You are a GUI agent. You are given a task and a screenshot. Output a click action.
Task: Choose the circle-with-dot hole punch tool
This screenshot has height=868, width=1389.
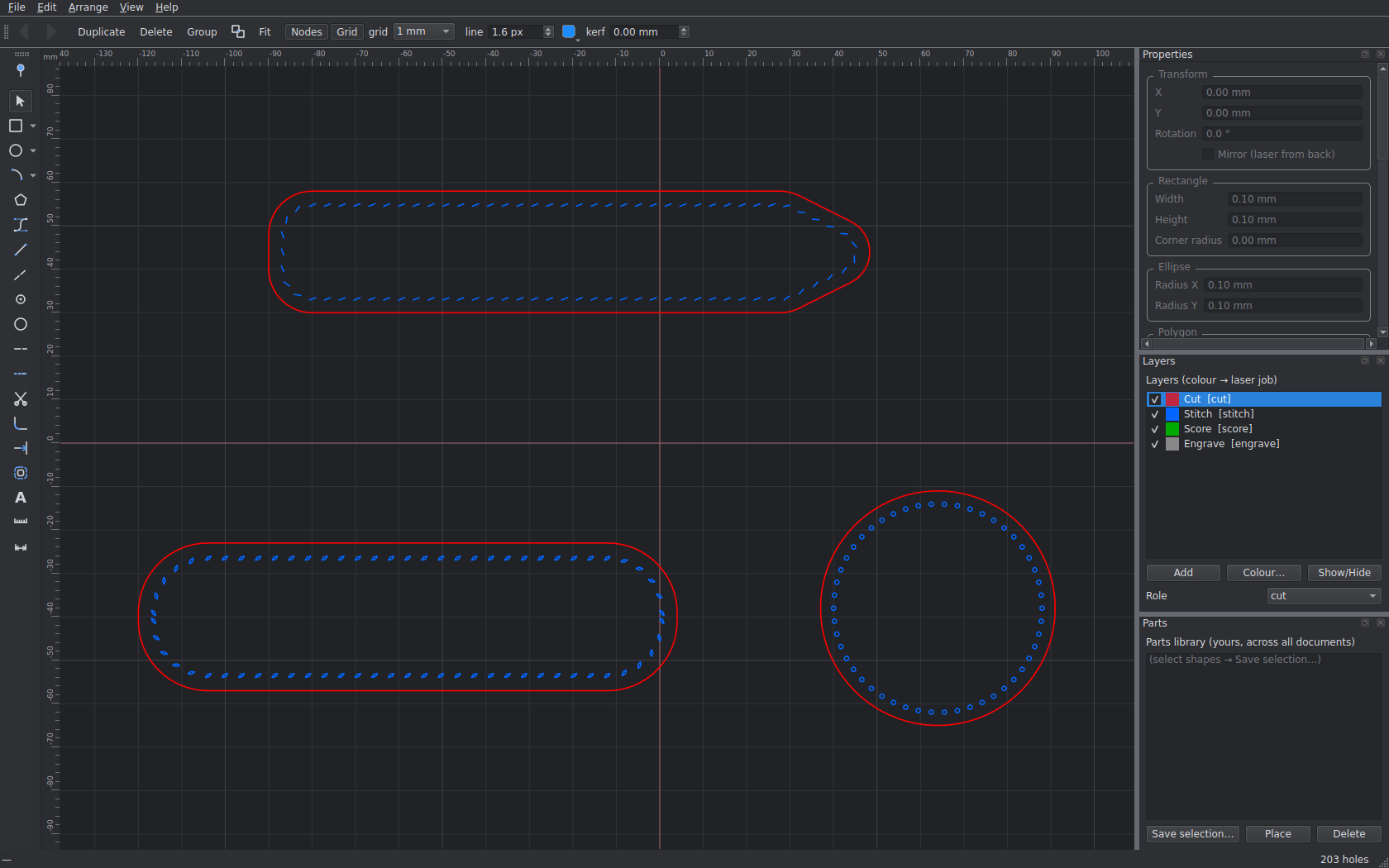tap(21, 299)
